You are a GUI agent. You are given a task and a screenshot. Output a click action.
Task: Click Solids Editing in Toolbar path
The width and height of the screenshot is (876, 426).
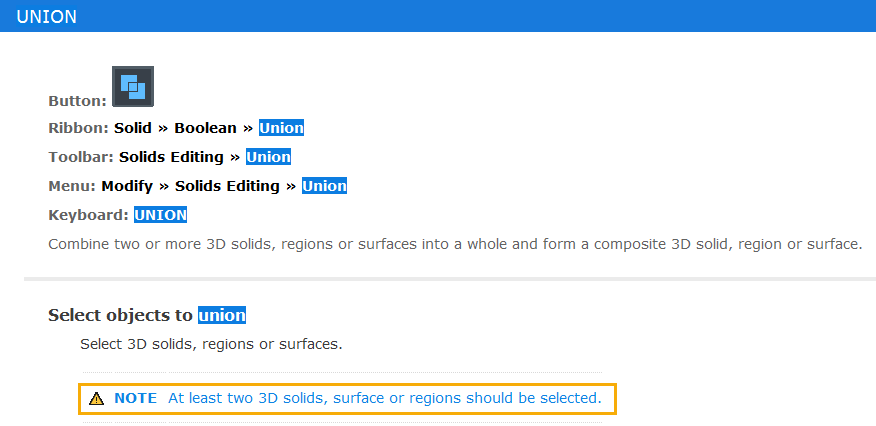coord(172,157)
